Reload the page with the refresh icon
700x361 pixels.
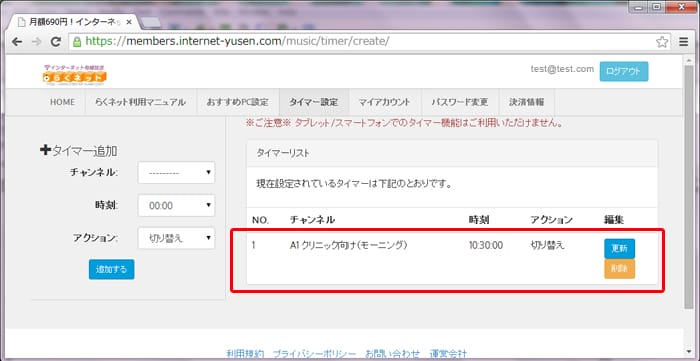56,42
